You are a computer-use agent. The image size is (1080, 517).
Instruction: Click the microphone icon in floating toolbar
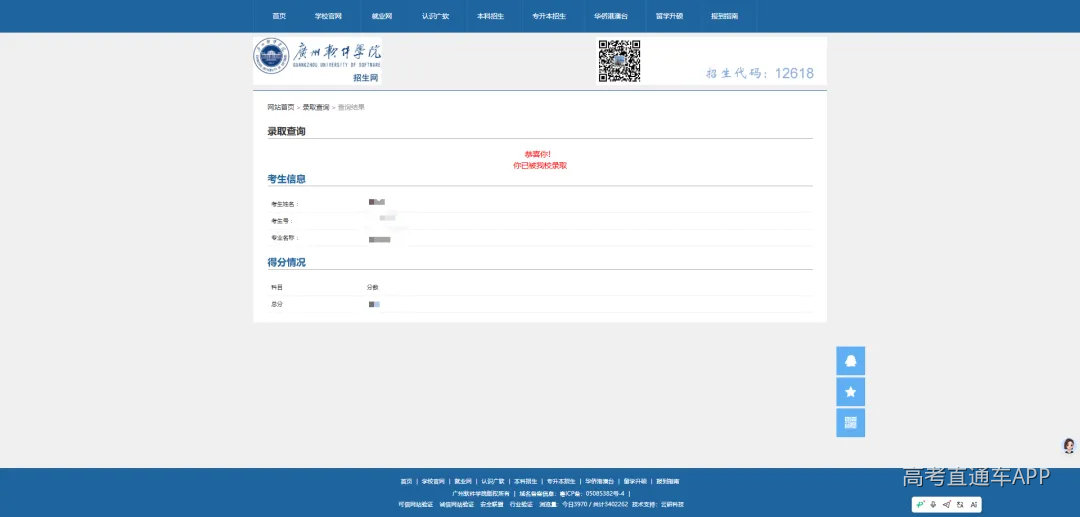(933, 505)
